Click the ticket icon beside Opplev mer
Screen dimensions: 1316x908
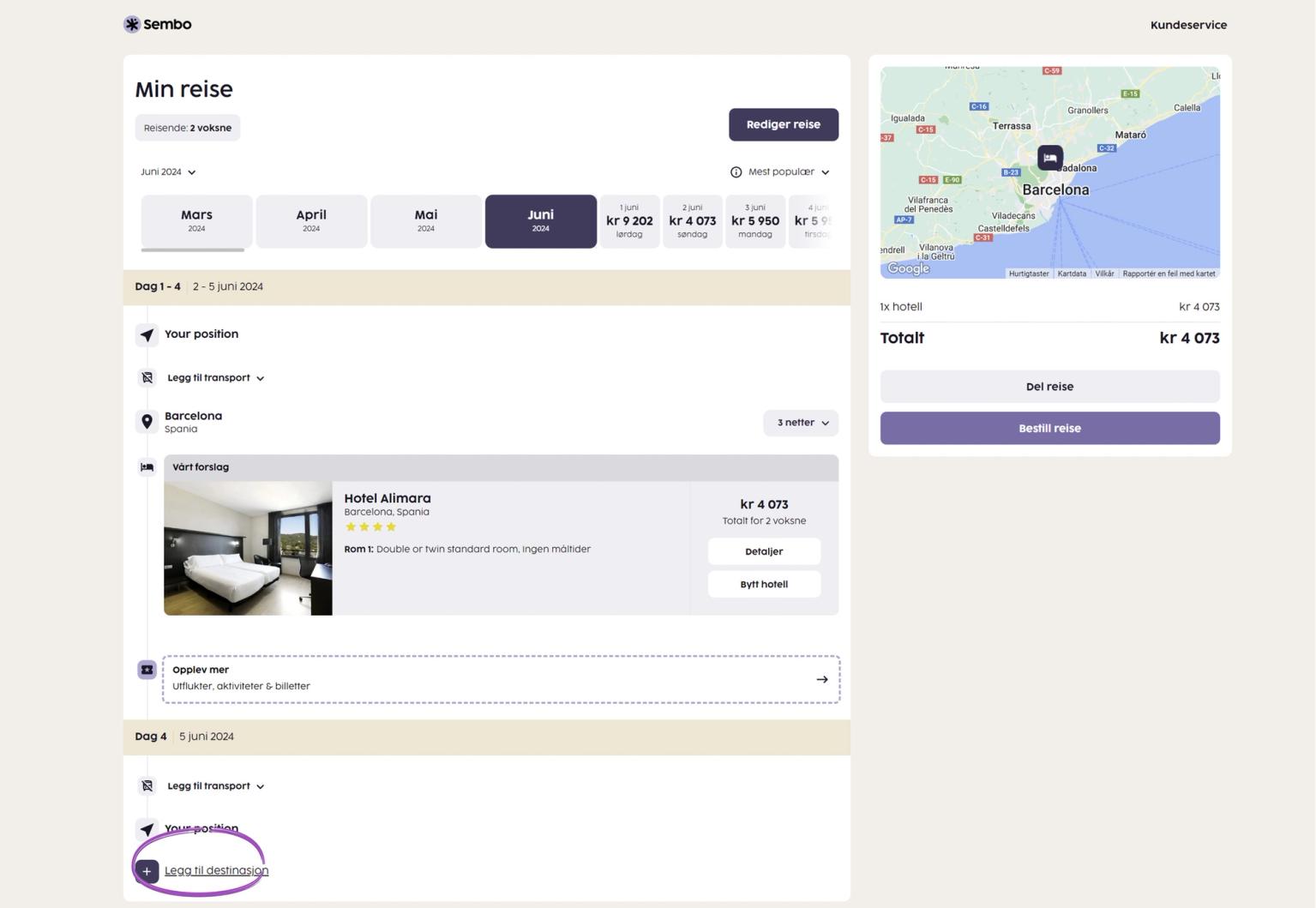[147, 670]
